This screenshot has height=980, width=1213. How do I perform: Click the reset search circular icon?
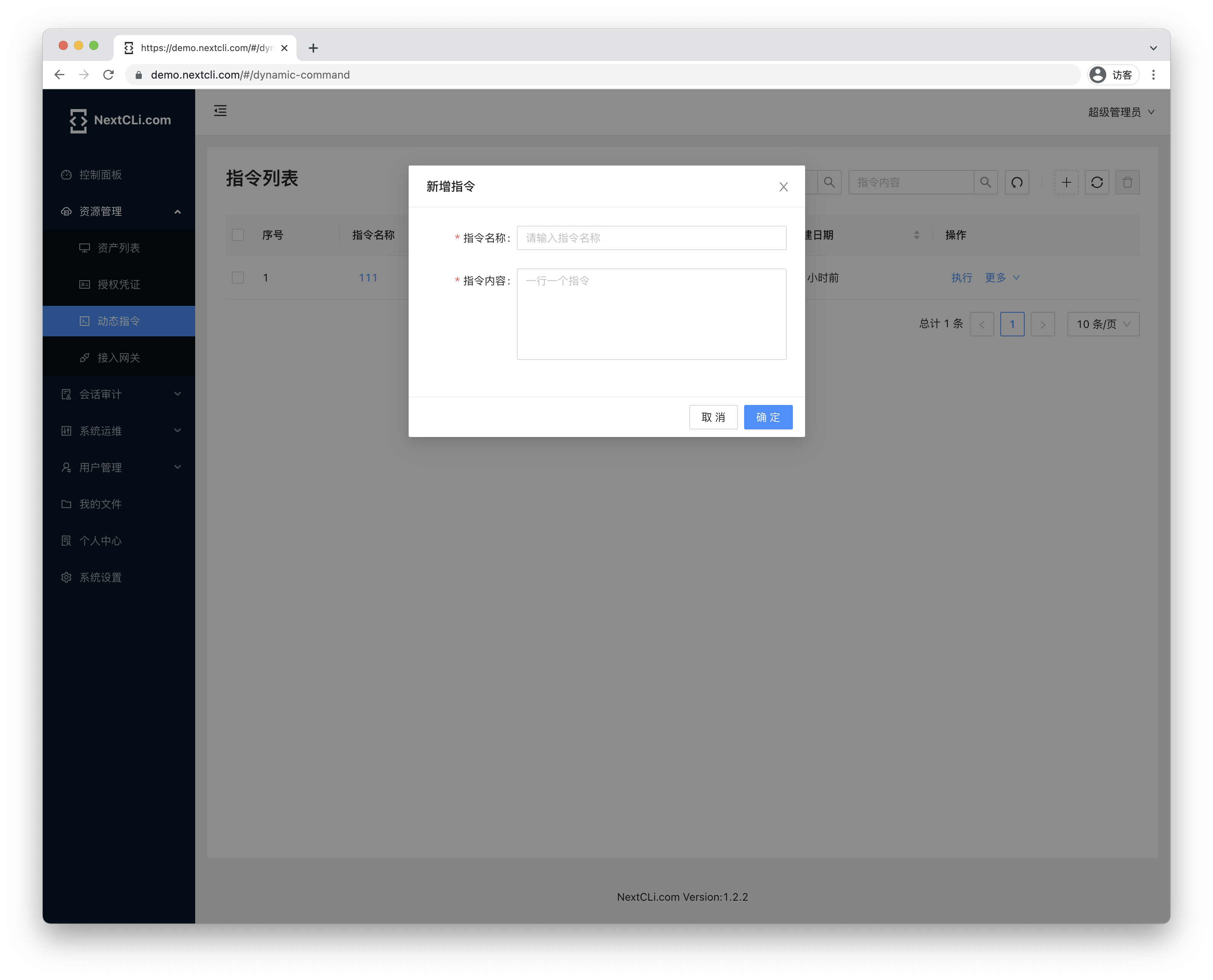pos(1017,182)
